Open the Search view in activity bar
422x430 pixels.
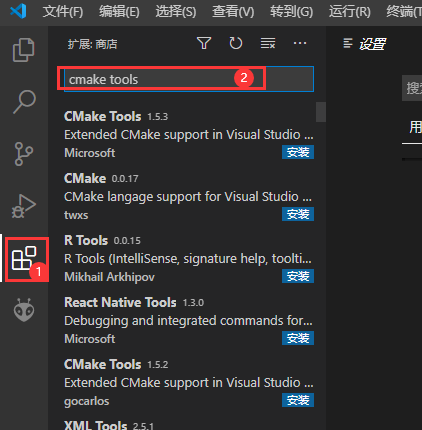click(x=24, y=102)
